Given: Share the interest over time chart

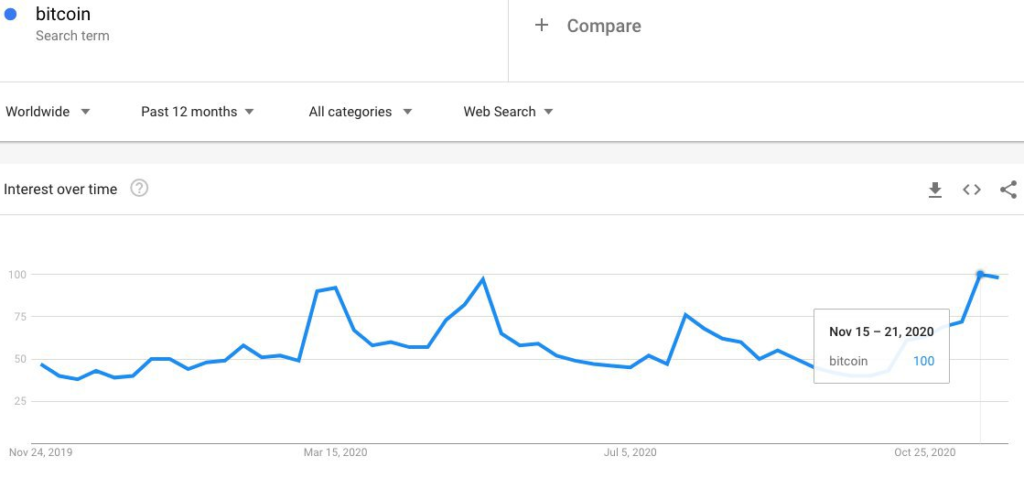Looking at the screenshot, I should click(x=1008, y=189).
